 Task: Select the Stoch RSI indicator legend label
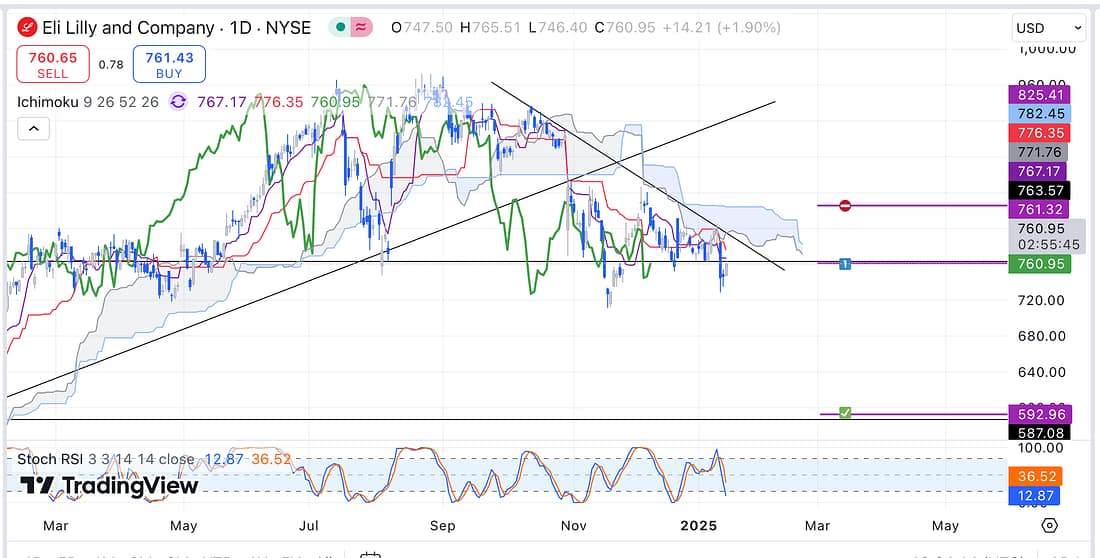point(105,459)
